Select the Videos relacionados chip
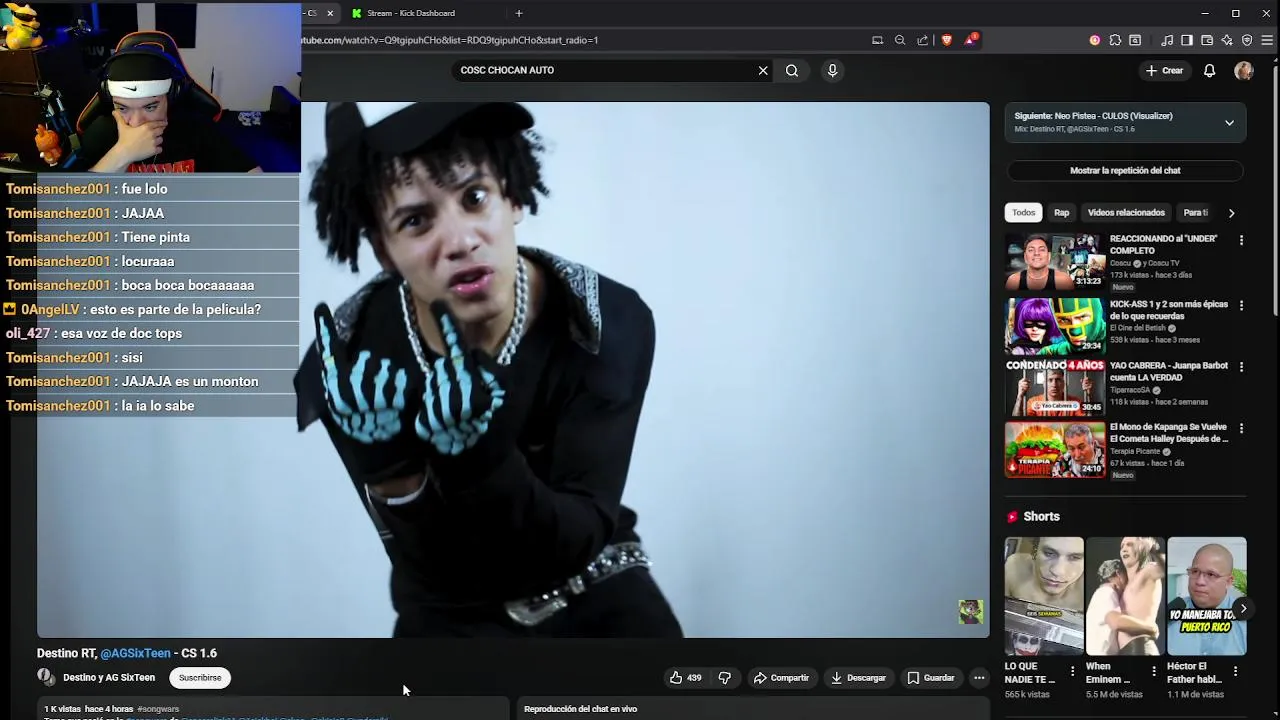The height and width of the screenshot is (720, 1280). coord(1126,213)
